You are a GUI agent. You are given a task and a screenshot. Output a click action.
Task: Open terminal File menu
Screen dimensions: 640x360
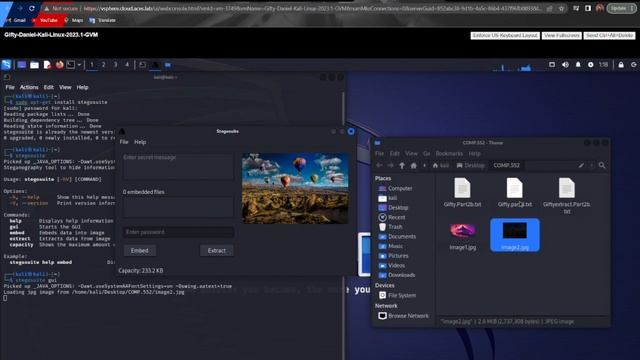point(10,87)
